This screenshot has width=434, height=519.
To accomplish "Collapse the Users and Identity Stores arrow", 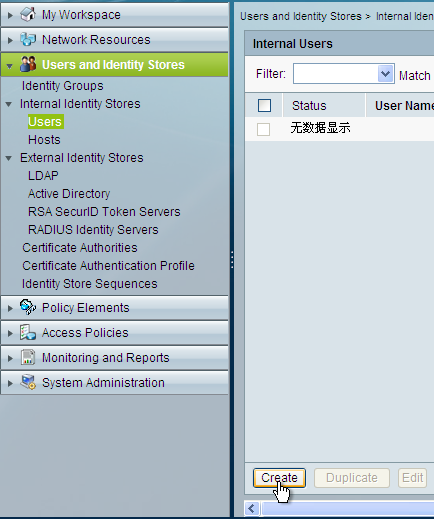I will tap(10, 66).
